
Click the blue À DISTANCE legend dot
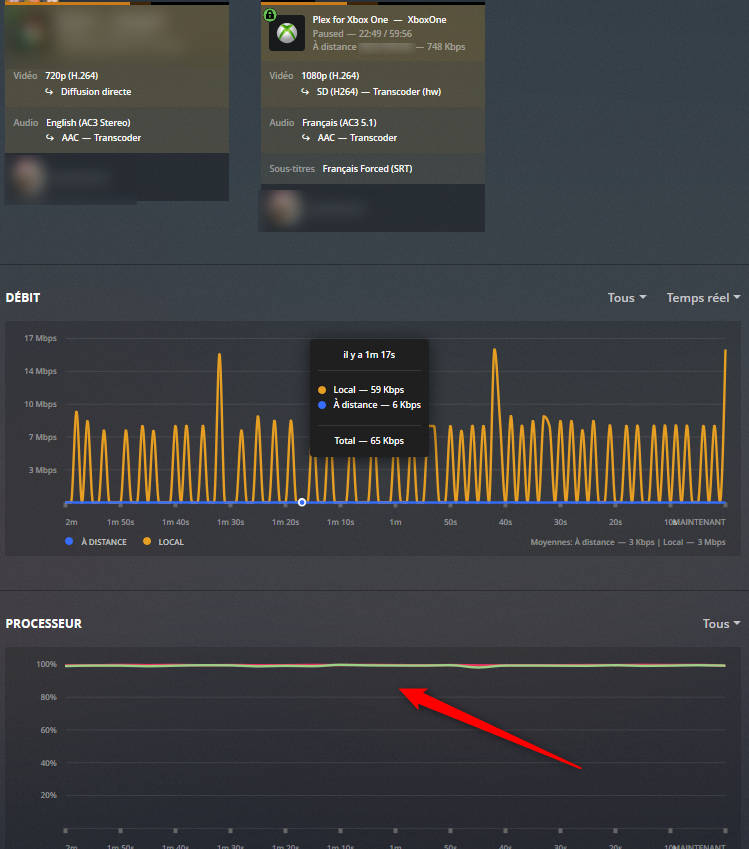(x=69, y=541)
